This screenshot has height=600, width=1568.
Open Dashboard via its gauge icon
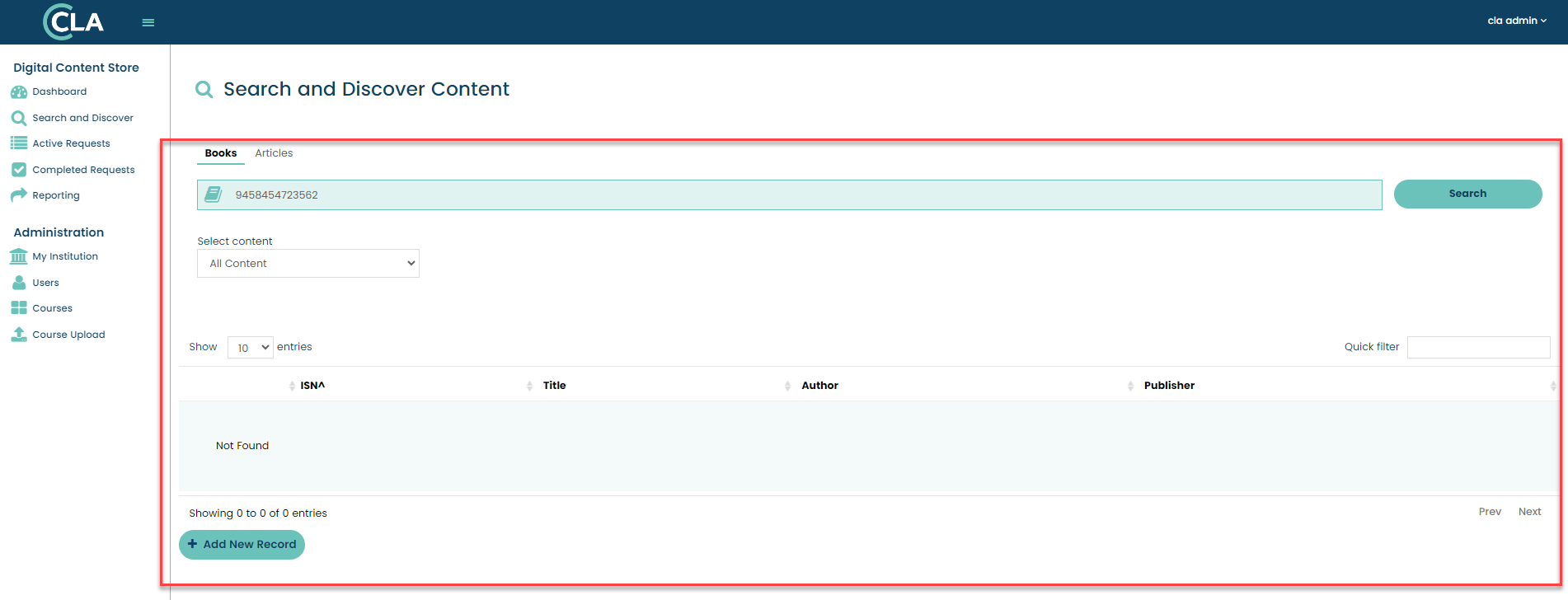pos(19,92)
